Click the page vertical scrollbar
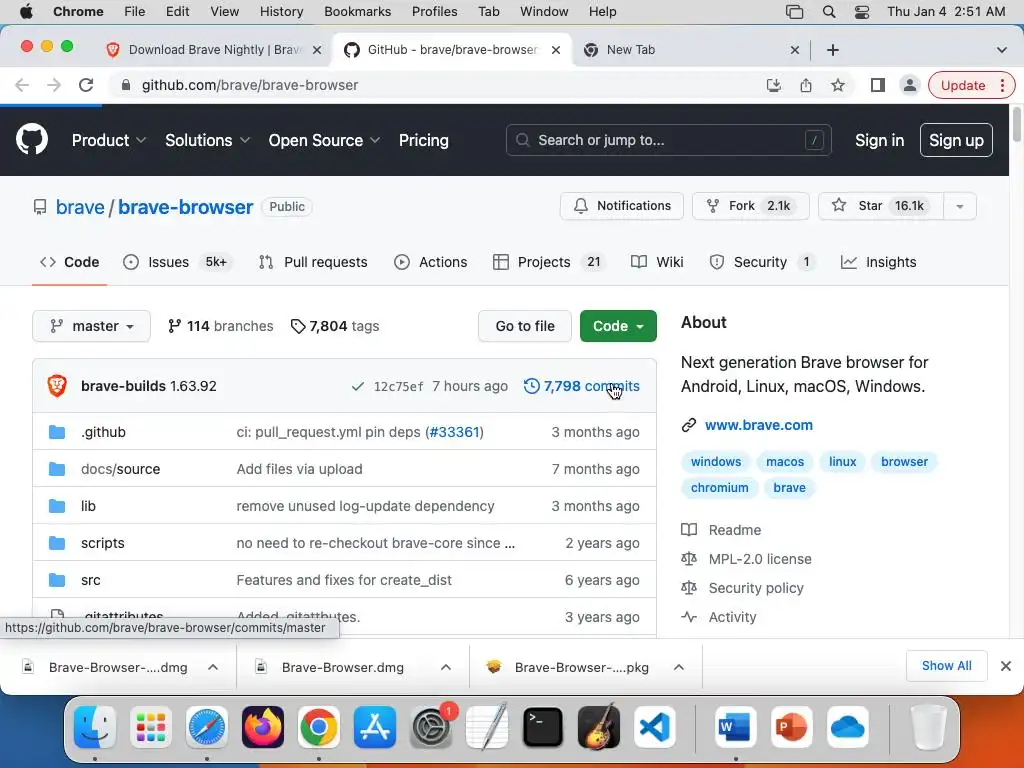 coord(1016,124)
